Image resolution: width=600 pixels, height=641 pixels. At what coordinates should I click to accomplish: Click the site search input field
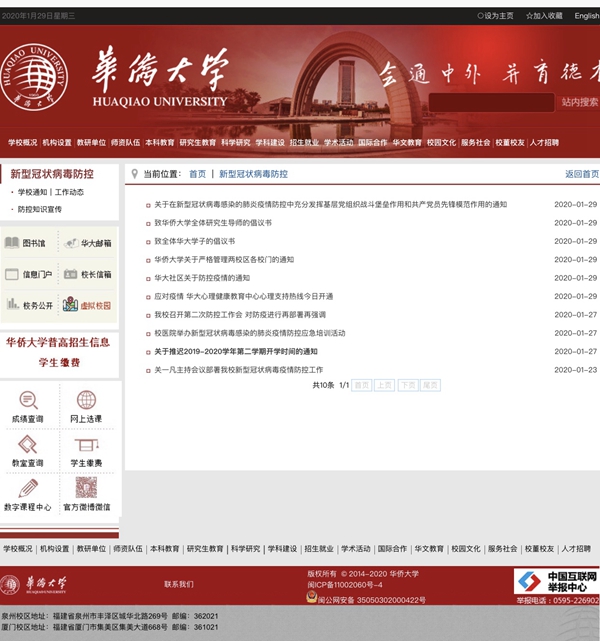click(x=491, y=102)
